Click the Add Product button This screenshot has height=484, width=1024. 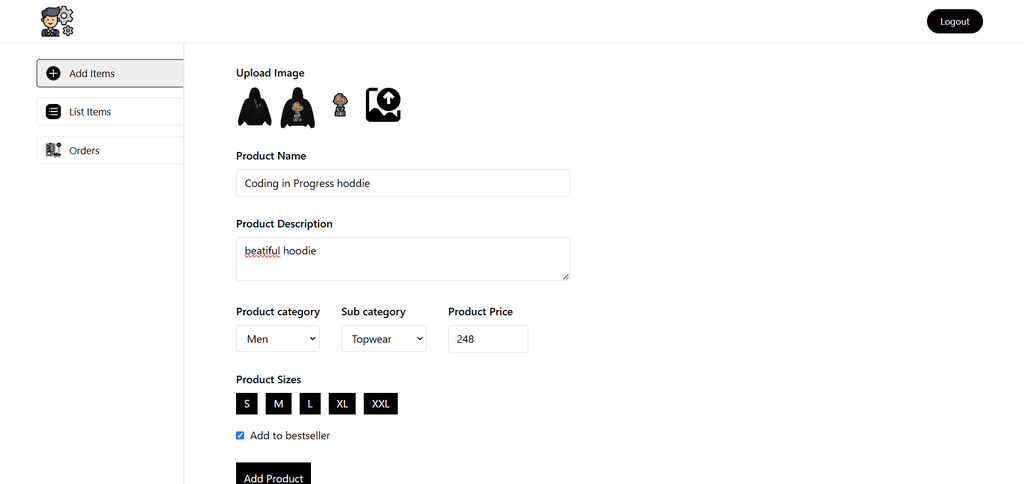(274, 476)
